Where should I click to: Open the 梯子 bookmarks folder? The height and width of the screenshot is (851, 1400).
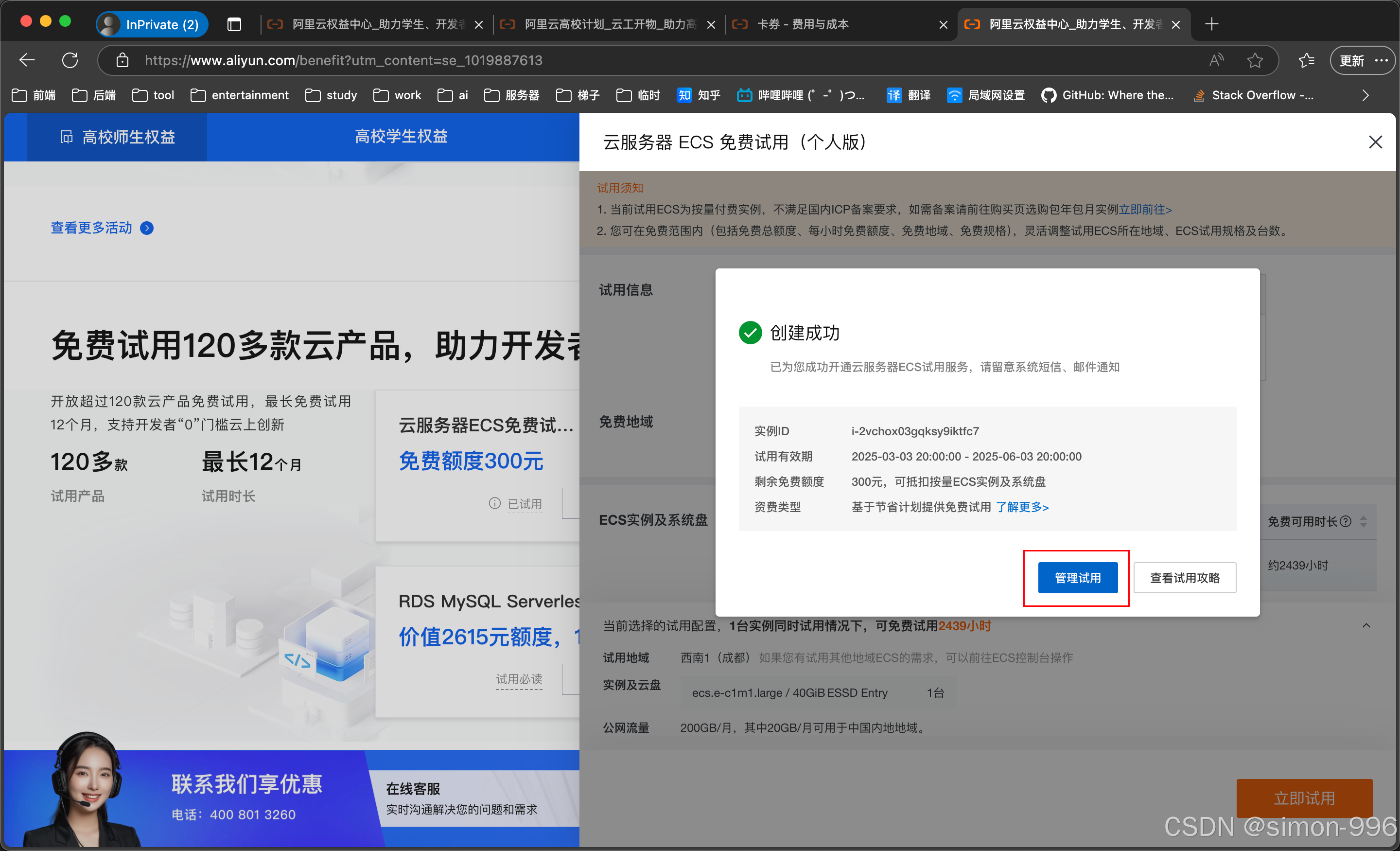pos(578,95)
